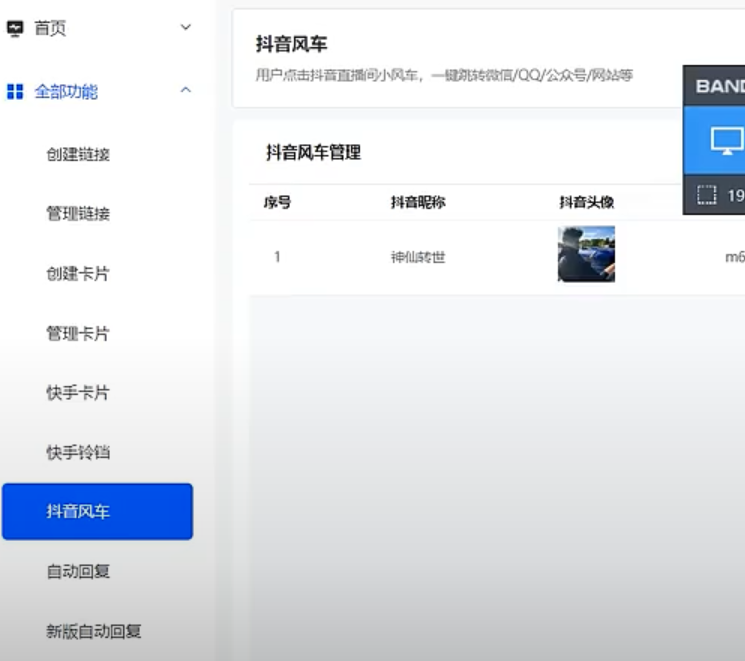Click the 抖音昵称 column header
This screenshot has height=661, width=745.
point(418,202)
